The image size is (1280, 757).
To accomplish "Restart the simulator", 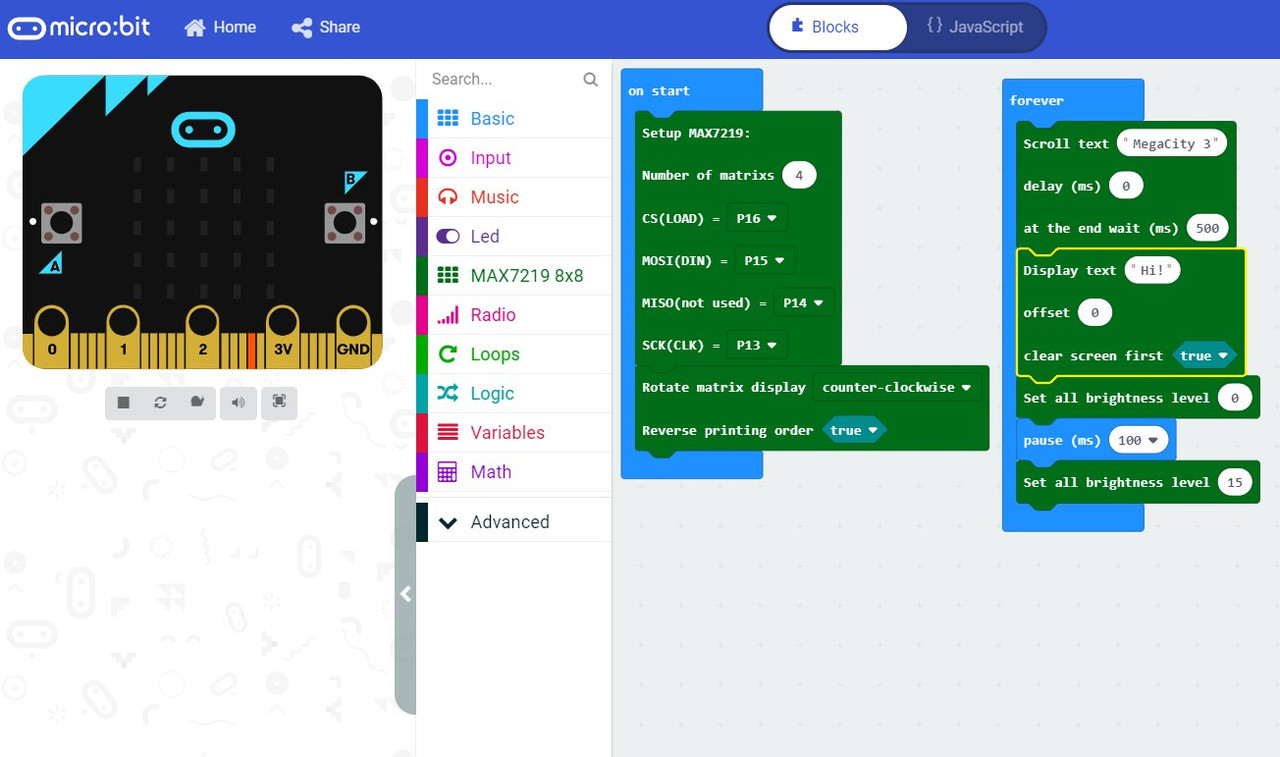I will click(160, 402).
